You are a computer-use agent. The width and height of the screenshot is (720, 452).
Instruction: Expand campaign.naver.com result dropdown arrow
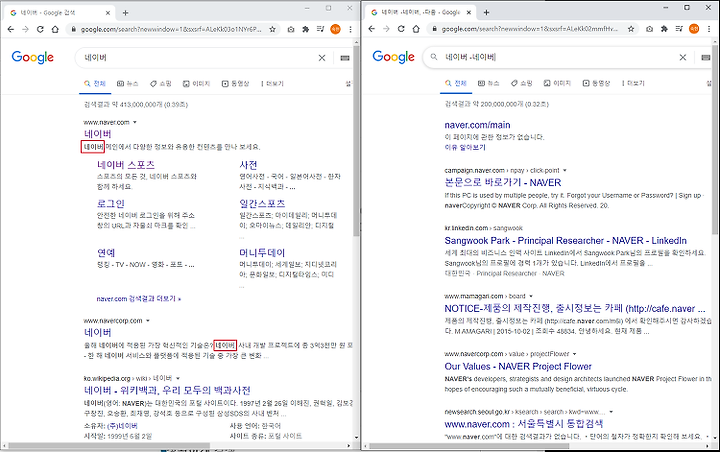[x=565, y=170]
